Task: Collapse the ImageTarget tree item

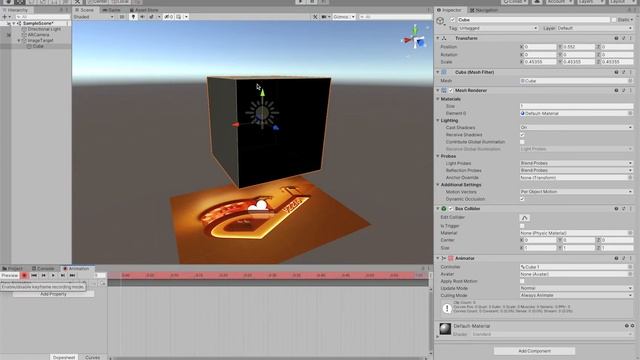Action: pos(19,40)
